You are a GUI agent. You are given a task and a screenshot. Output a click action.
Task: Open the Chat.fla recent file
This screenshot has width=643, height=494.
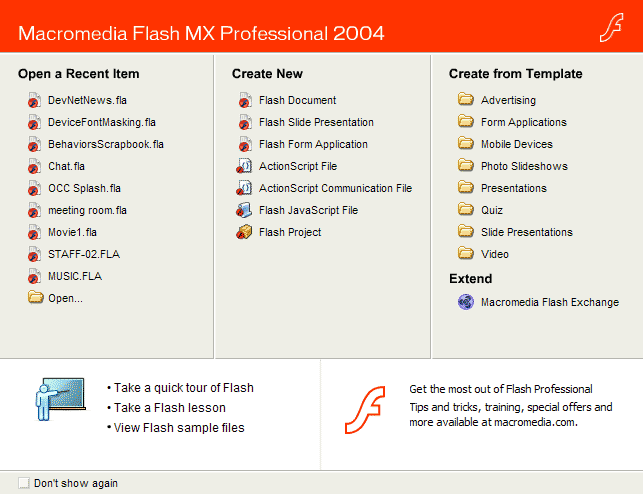pos(66,166)
